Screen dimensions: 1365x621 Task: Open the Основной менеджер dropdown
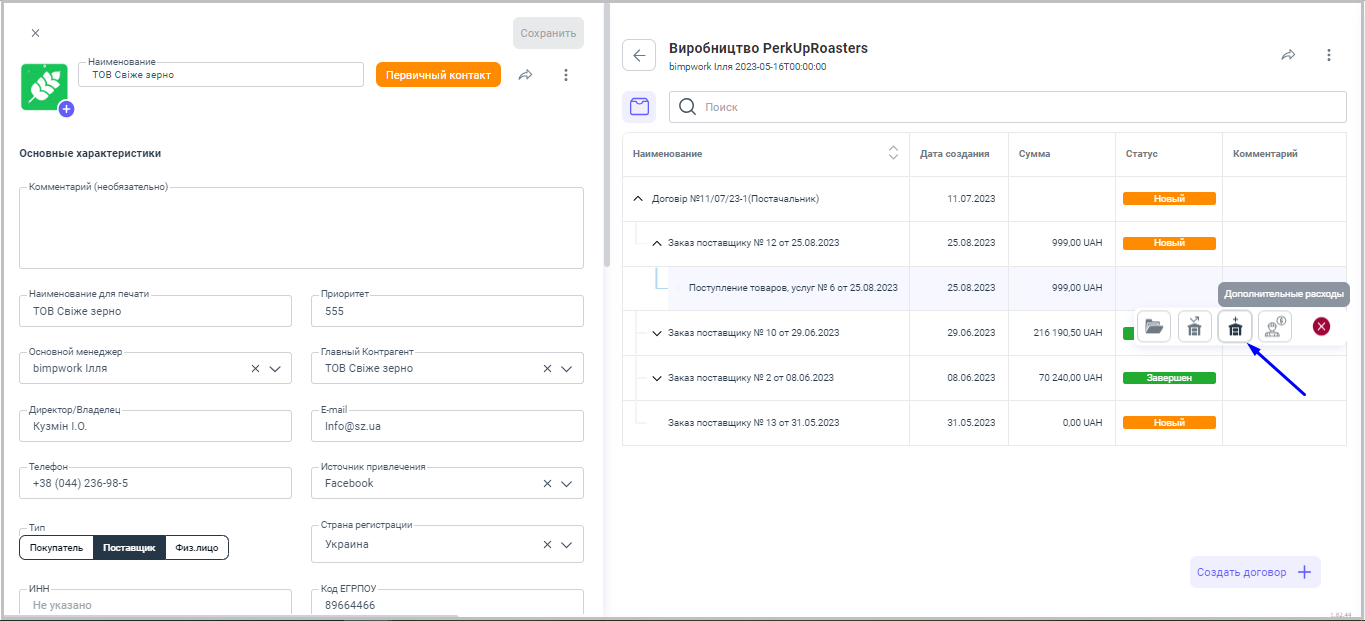pyautogui.click(x=275, y=369)
